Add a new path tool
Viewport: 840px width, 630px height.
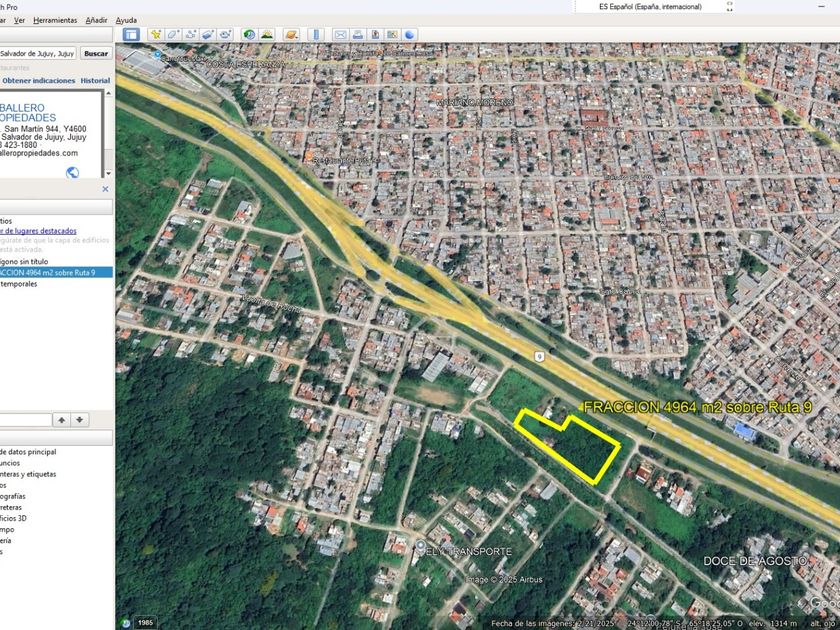[191, 35]
